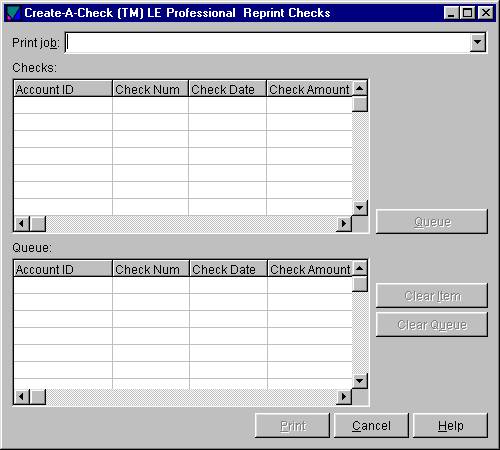Open the Print job dropdown arrow

tap(477, 42)
